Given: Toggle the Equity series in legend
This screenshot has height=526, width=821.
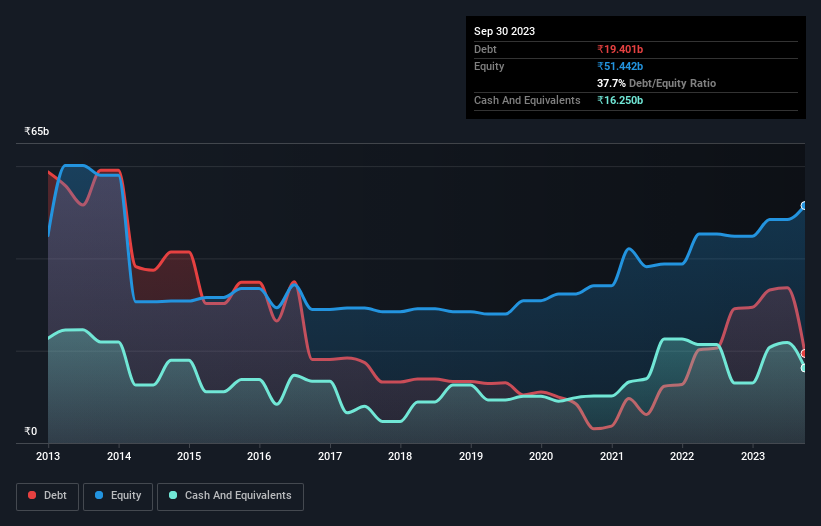Looking at the screenshot, I should pos(118,496).
